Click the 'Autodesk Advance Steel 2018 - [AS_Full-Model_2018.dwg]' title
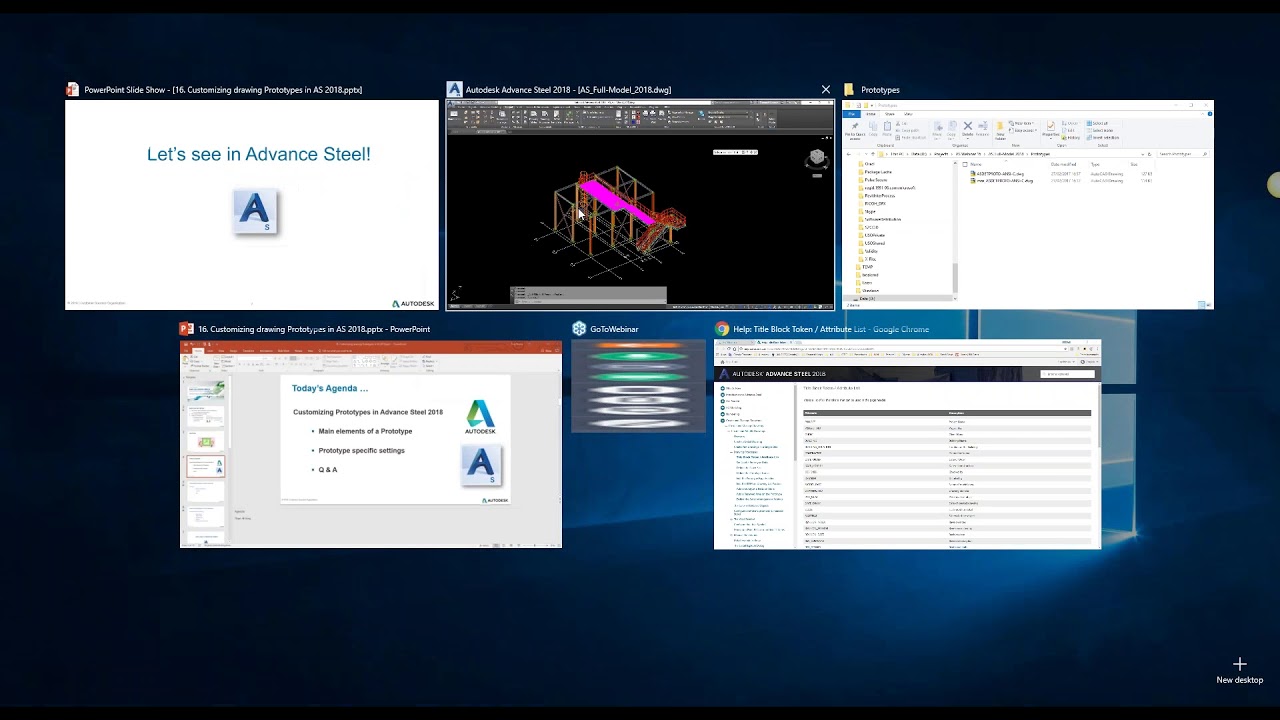1280x720 pixels. (x=568, y=90)
